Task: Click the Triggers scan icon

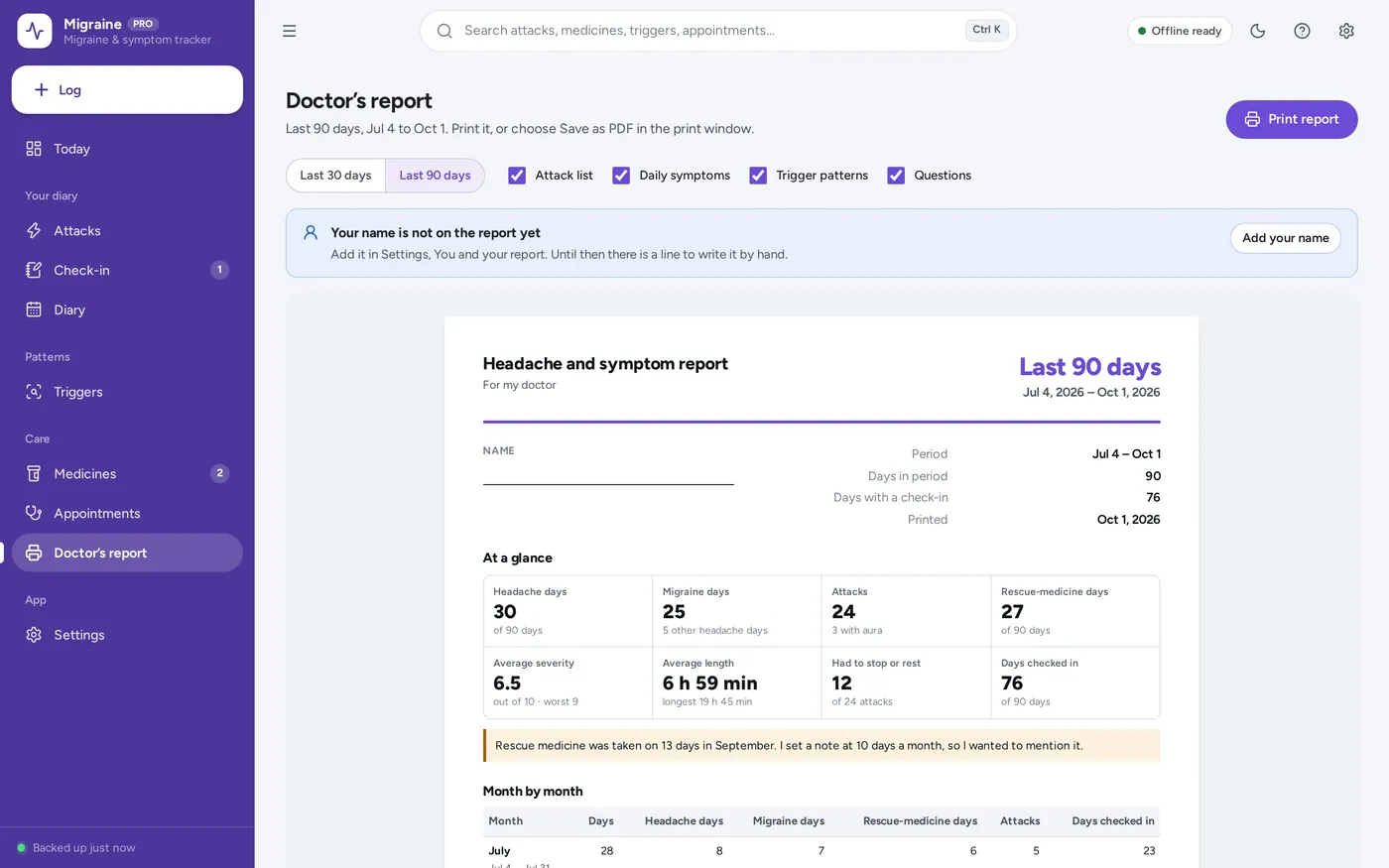Action: click(34, 392)
